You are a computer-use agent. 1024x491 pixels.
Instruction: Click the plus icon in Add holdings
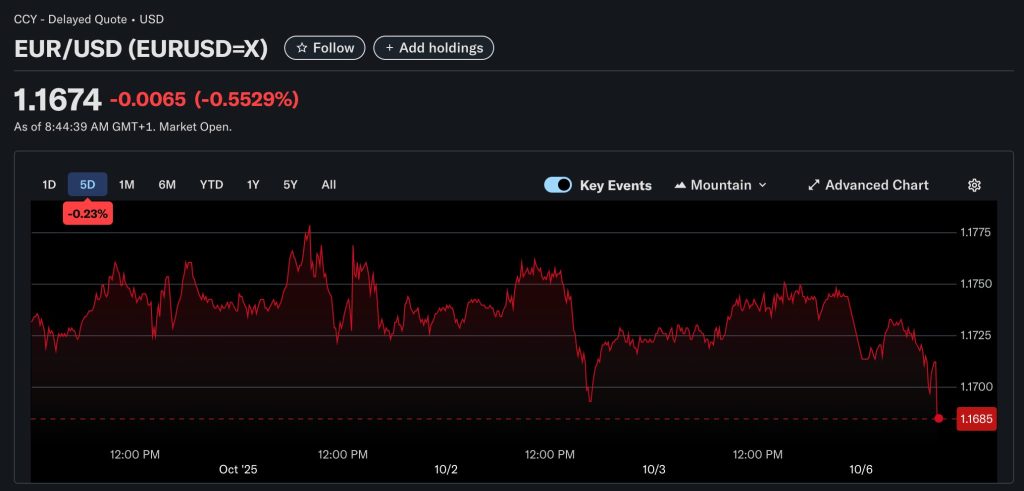[x=388, y=48]
